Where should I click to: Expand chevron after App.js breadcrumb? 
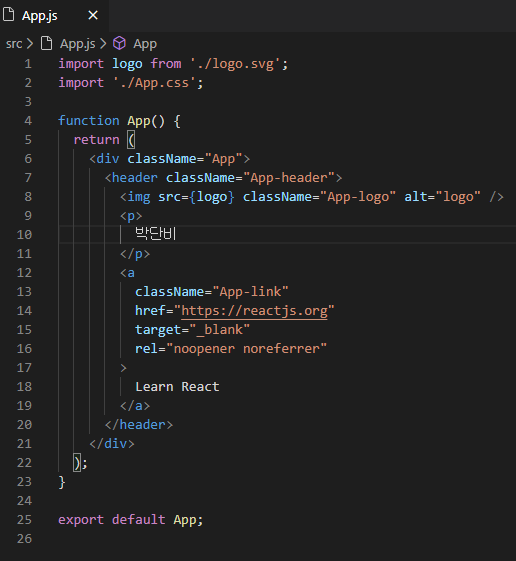[103, 44]
